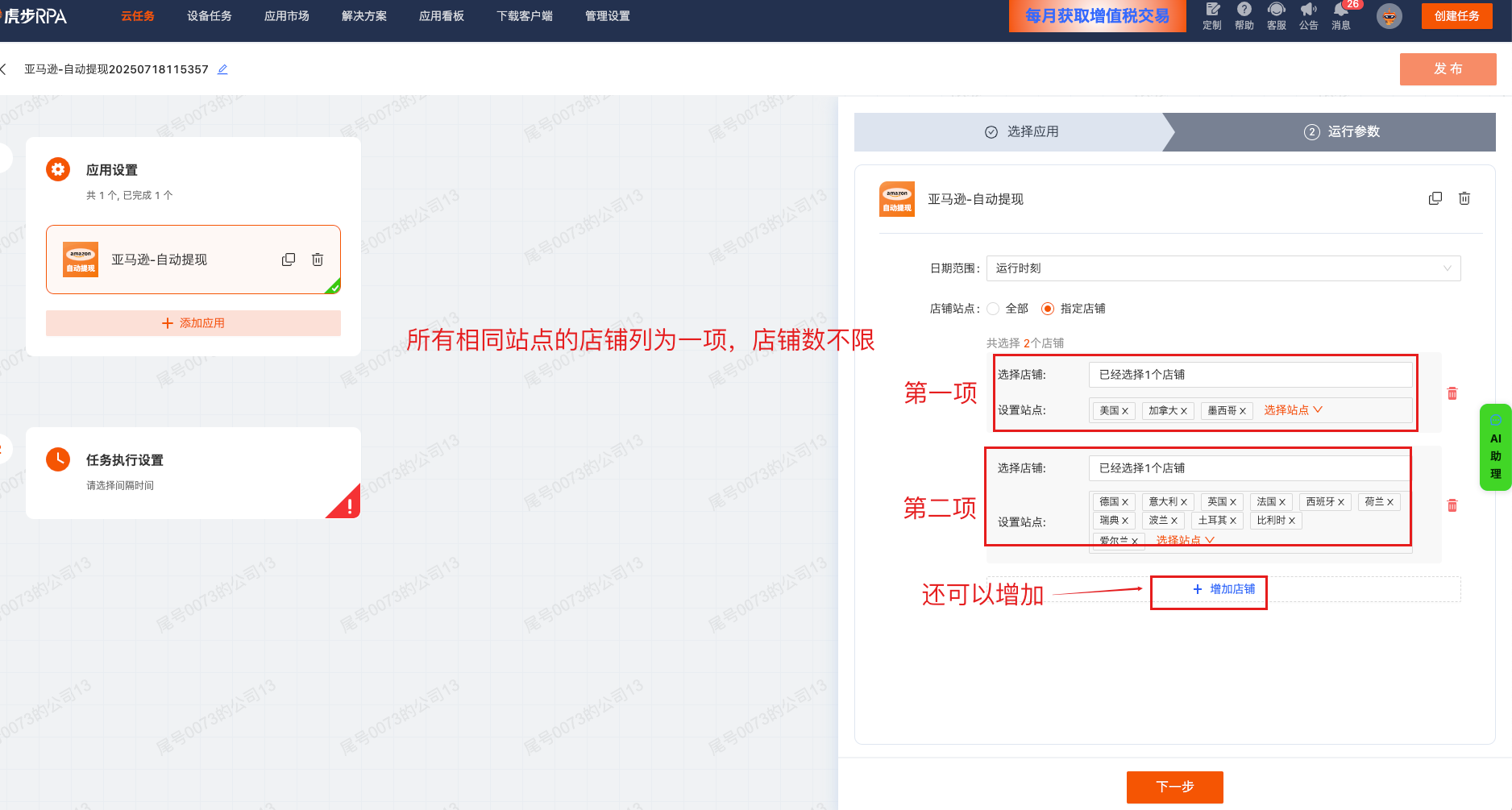
Task: Click the 发布 publish button
Action: pos(1448,69)
